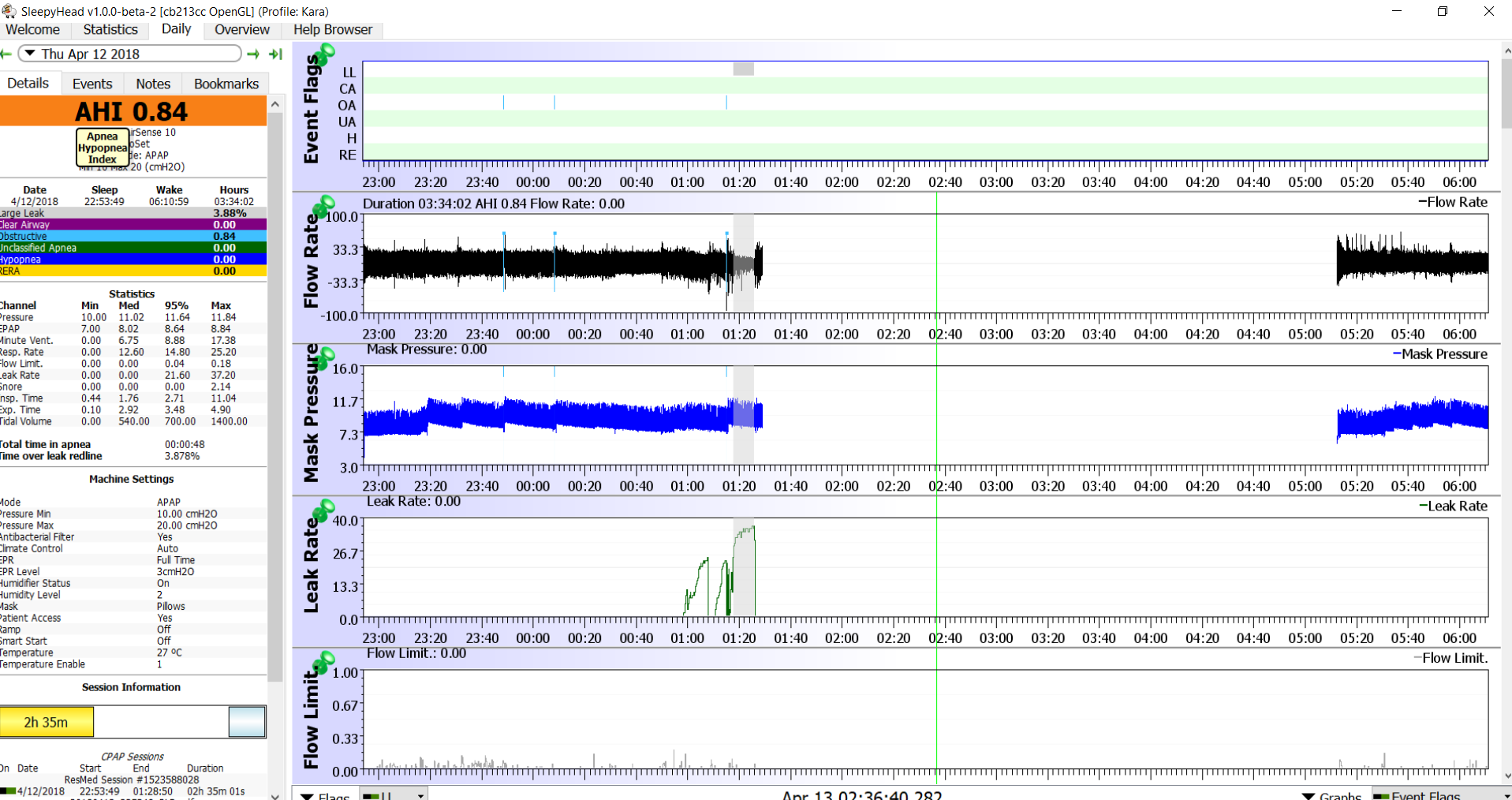The width and height of the screenshot is (1512, 800).
Task: Select the Details tab
Action: (28, 83)
